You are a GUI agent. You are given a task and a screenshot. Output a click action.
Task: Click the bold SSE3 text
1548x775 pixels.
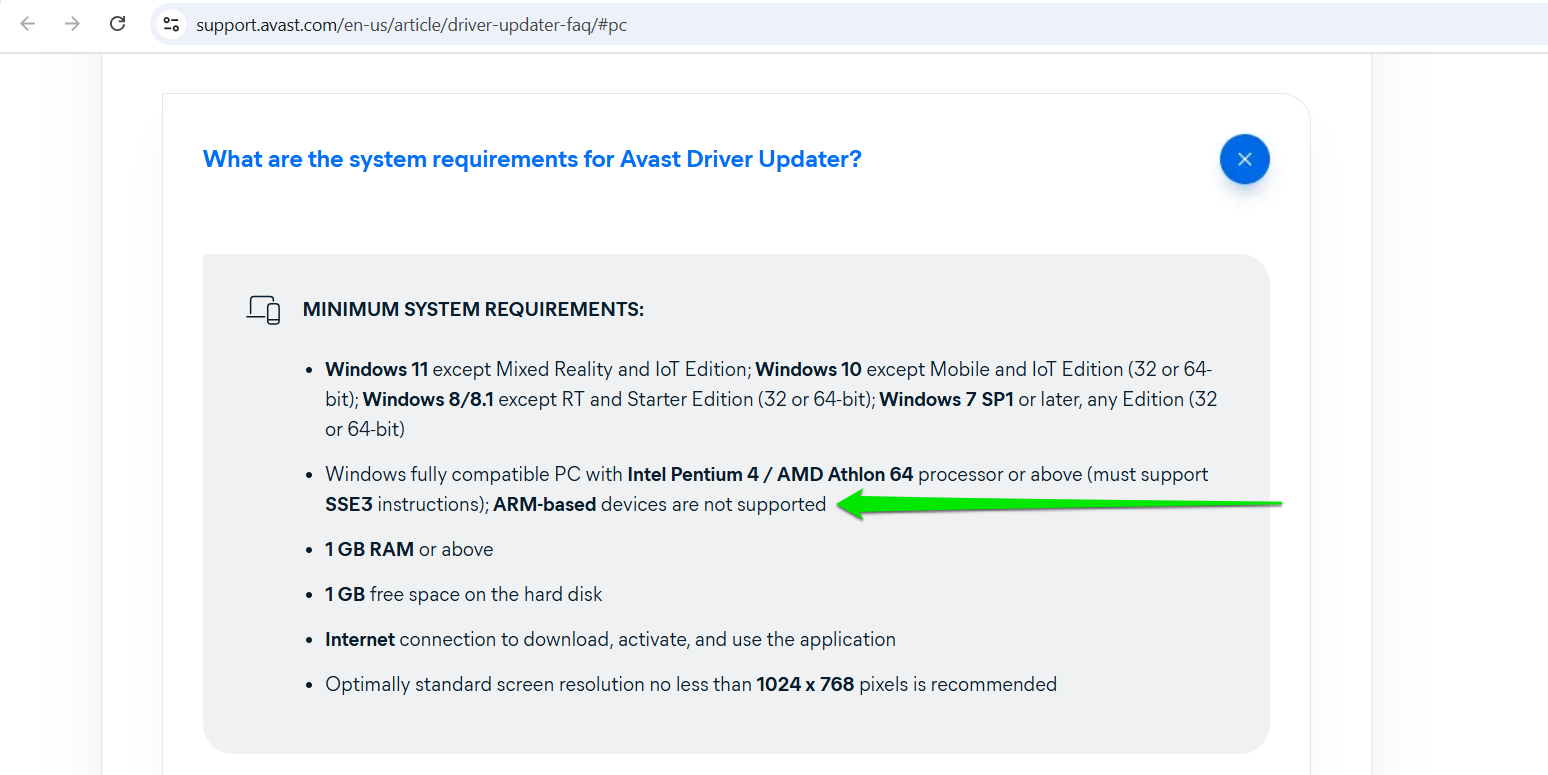[x=349, y=504]
